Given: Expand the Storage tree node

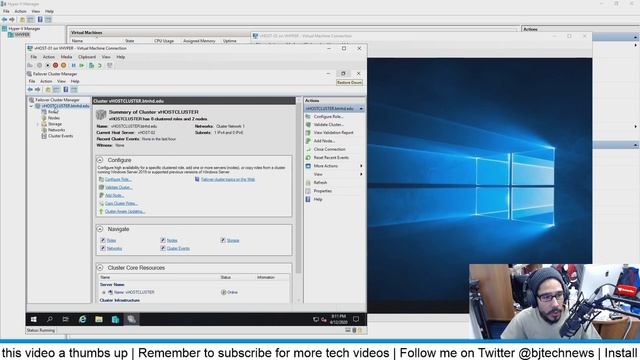Looking at the screenshot, I should 38,124.
